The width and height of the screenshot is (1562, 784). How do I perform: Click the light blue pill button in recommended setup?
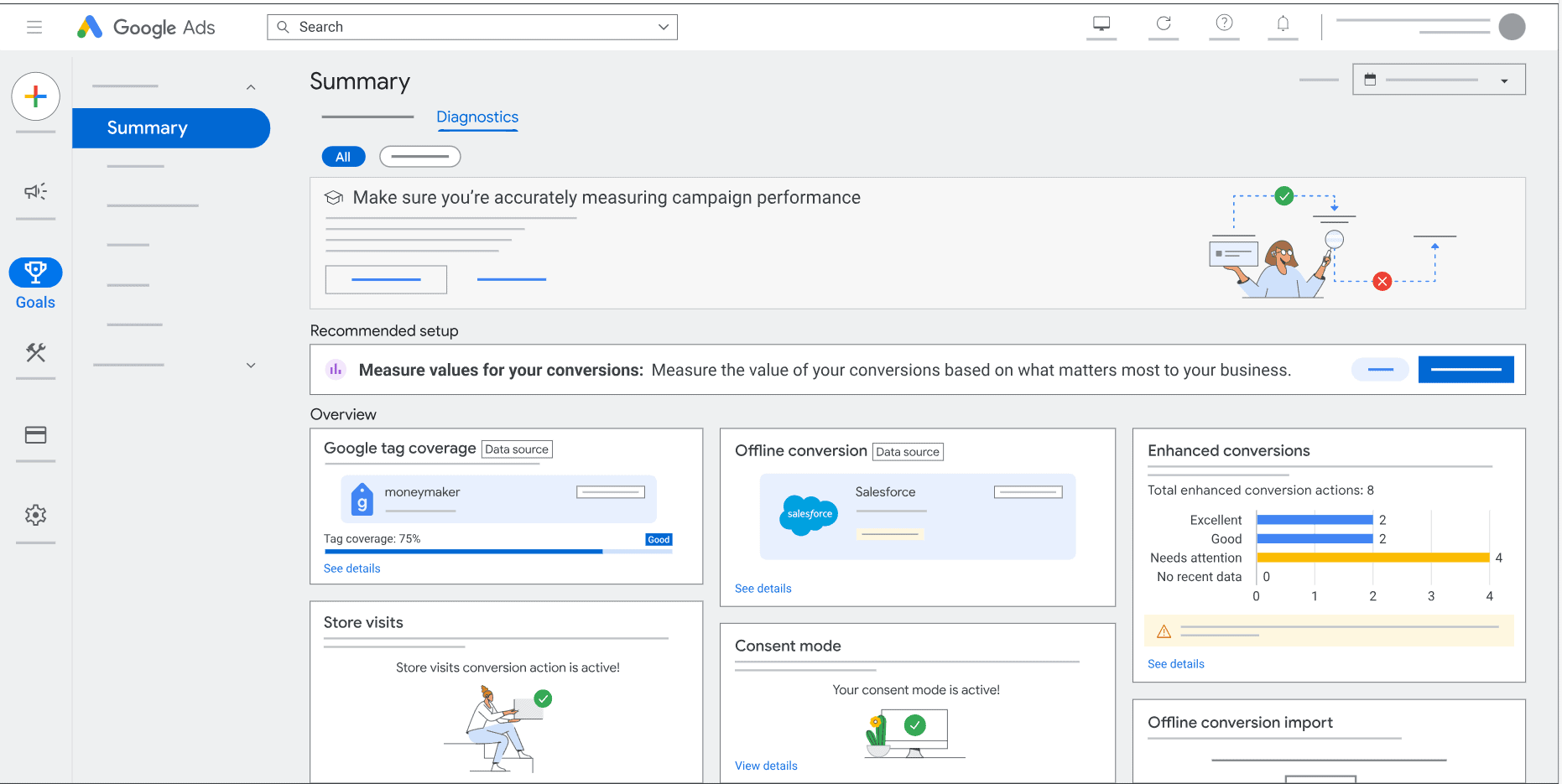tap(1380, 370)
